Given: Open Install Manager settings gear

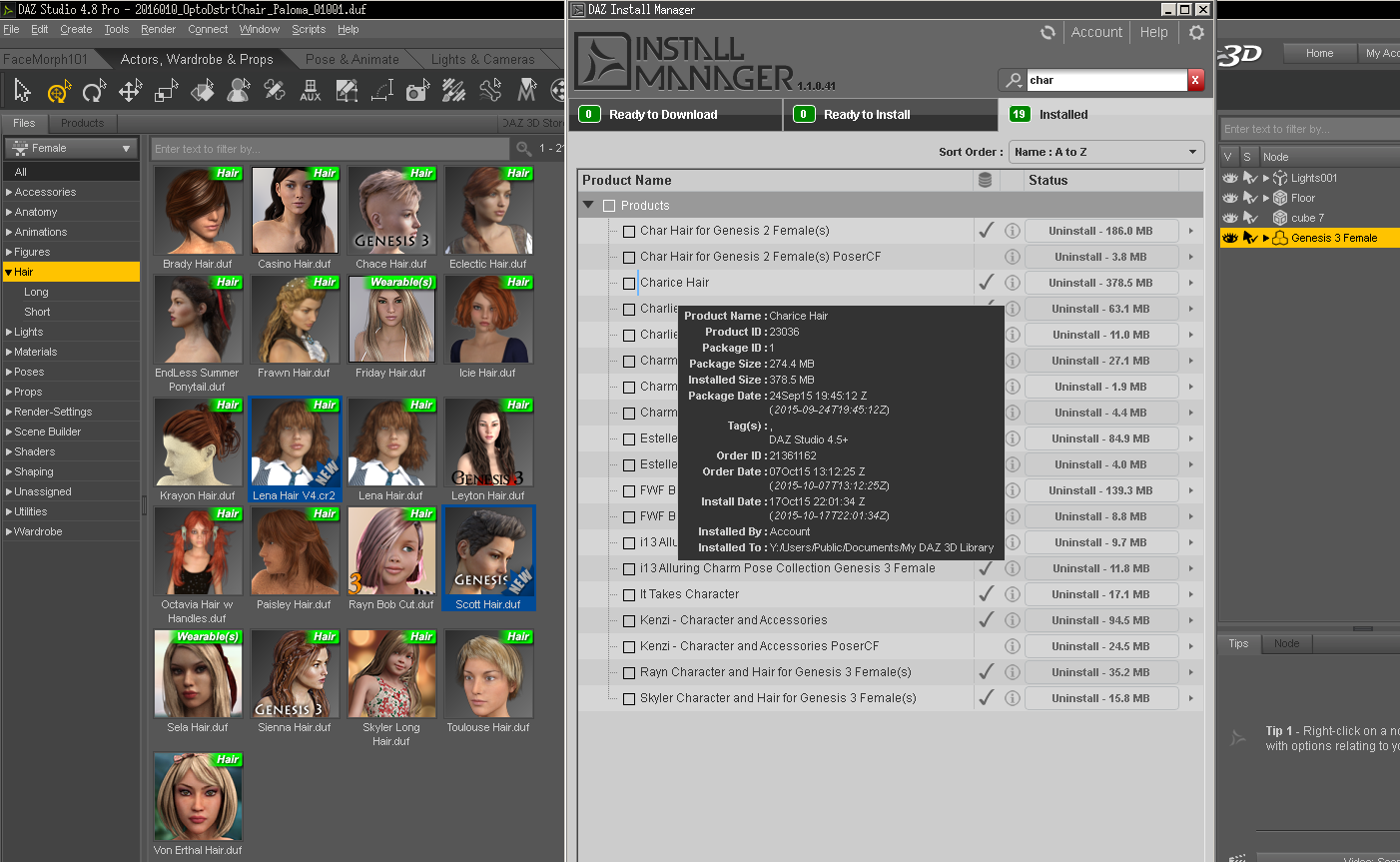Looking at the screenshot, I should click(x=1196, y=32).
